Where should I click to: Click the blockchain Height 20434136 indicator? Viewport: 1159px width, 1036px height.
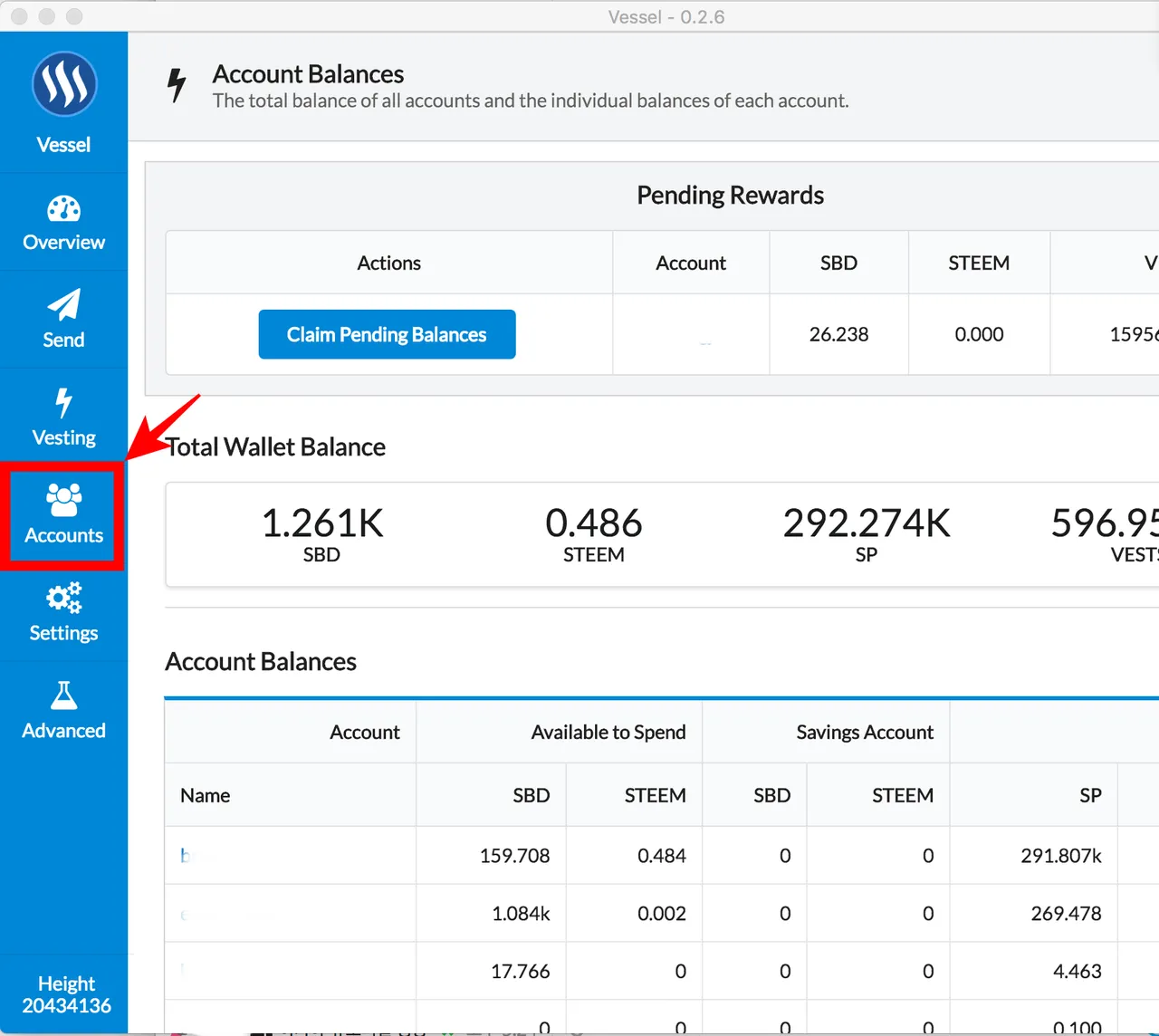[x=66, y=994]
